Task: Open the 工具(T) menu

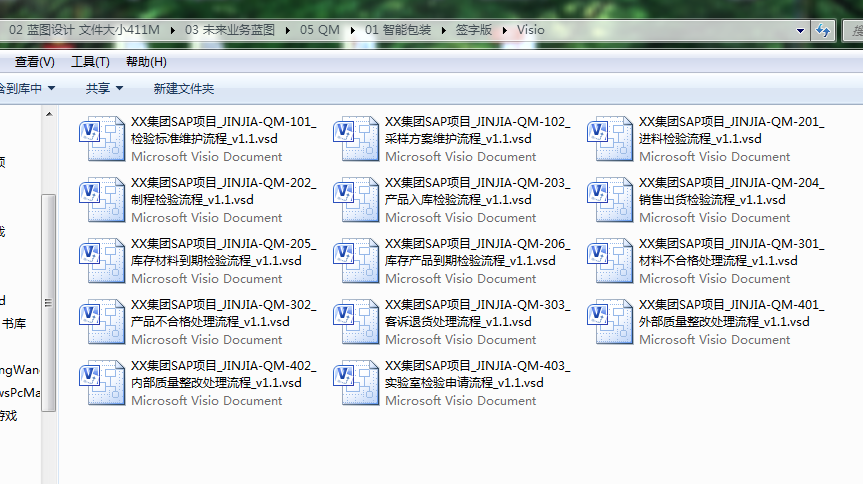Action: [90, 62]
